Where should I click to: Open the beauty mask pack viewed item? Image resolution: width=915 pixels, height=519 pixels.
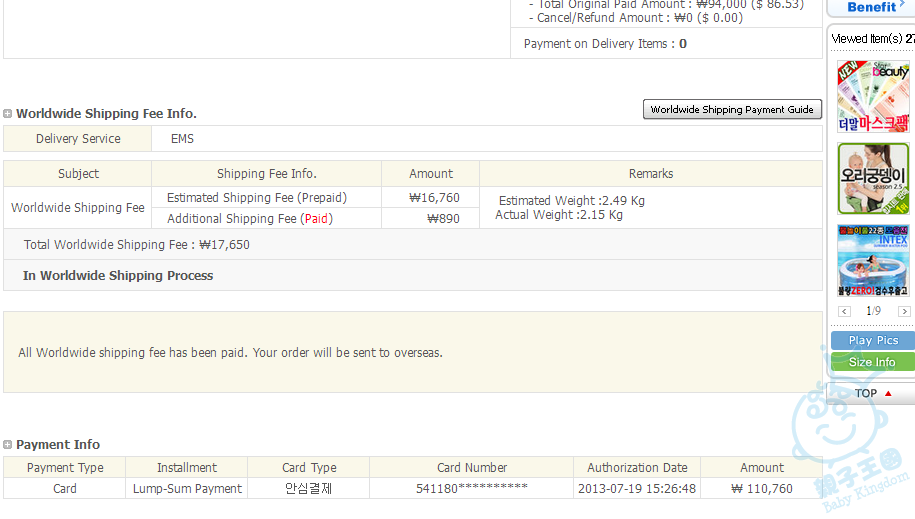point(873,96)
